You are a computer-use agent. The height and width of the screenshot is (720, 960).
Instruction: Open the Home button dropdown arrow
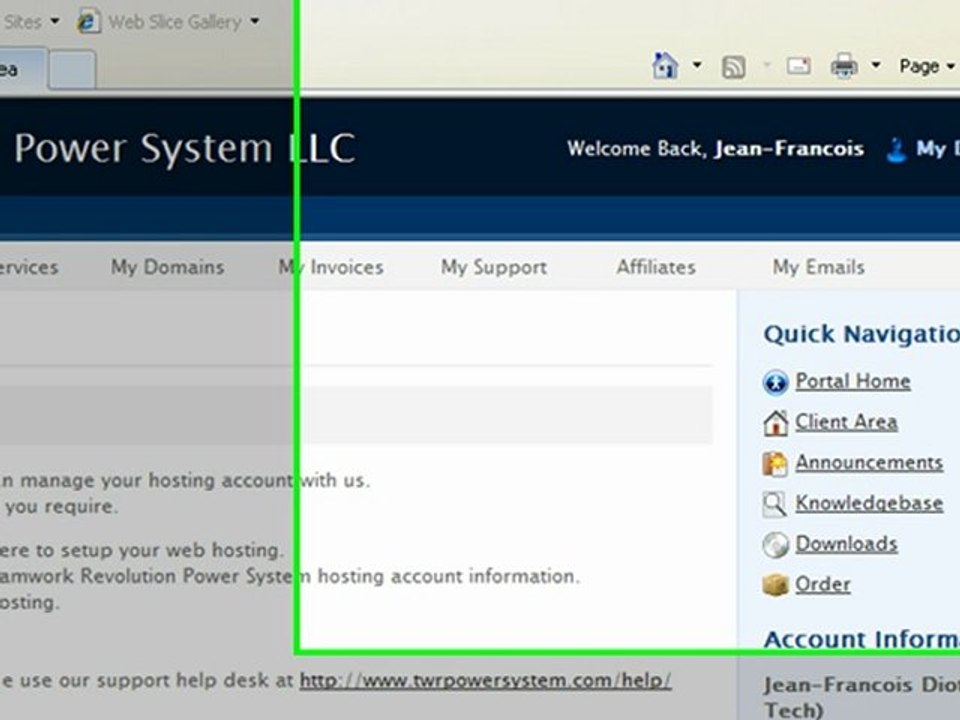697,65
